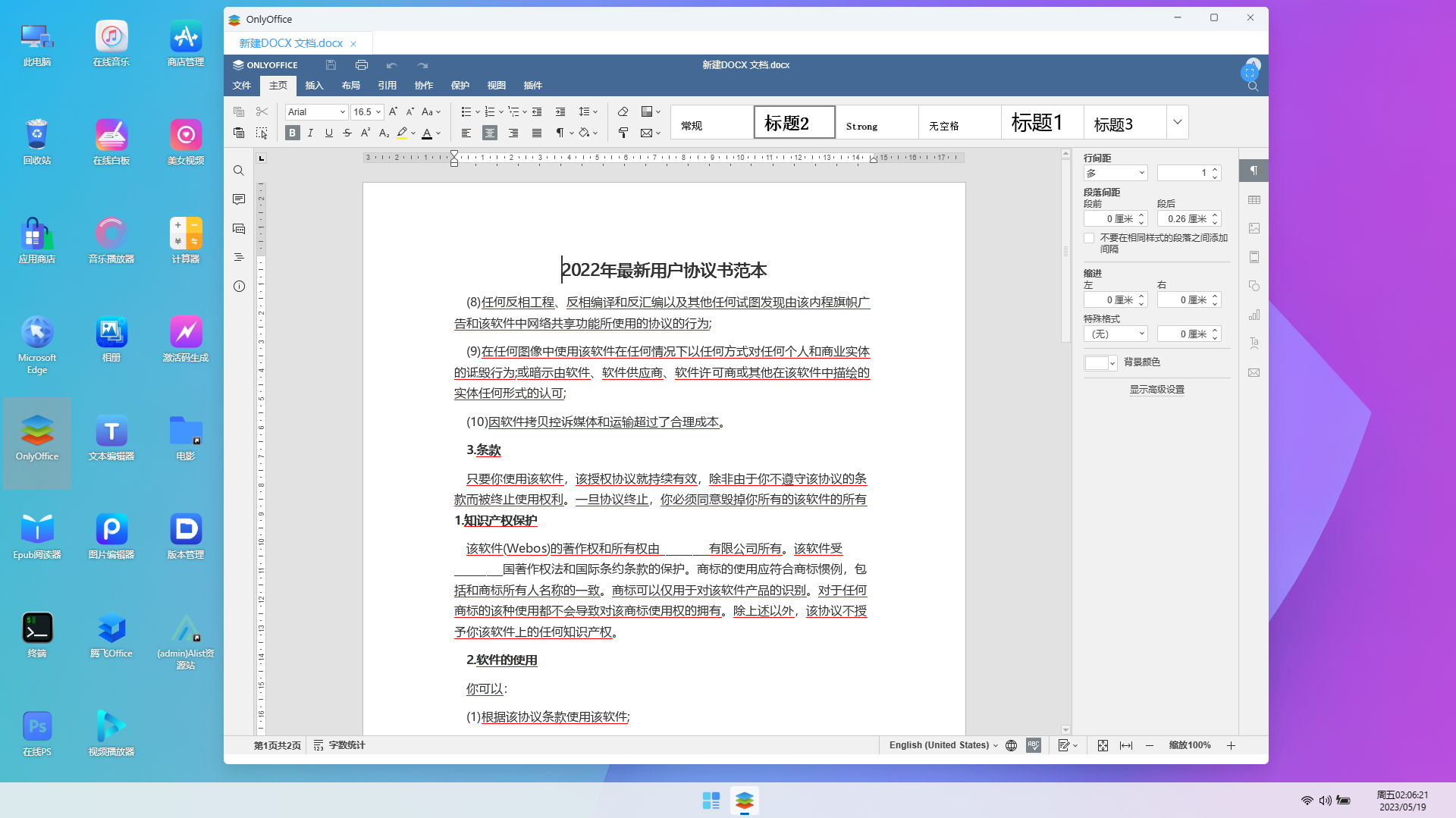
Task: Toggle spell checking in status bar
Action: pyautogui.click(x=1034, y=746)
